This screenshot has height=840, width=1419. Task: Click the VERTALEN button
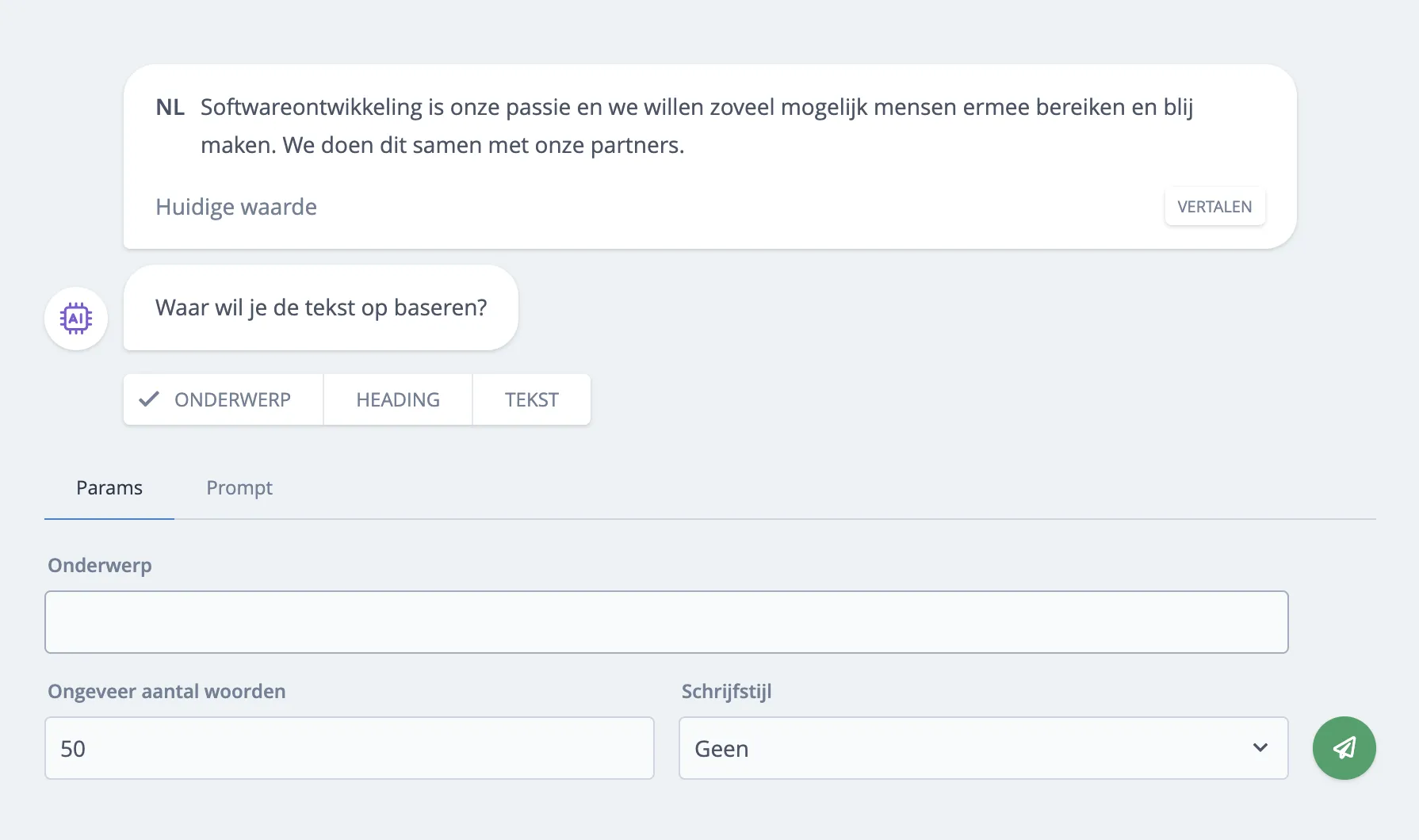pos(1214,206)
